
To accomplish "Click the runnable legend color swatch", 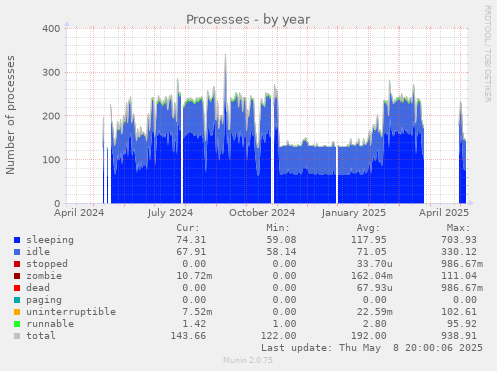I will click(x=17, y=324).
